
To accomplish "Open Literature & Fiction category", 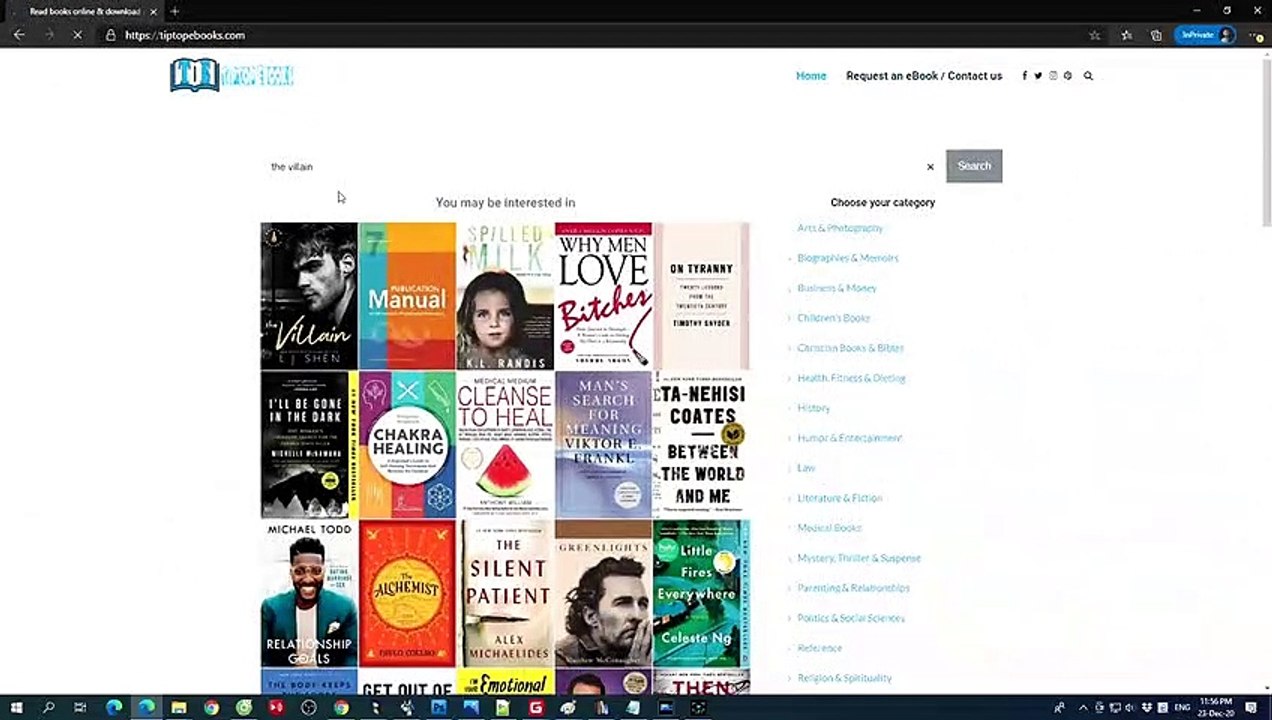I will (840, 498).
